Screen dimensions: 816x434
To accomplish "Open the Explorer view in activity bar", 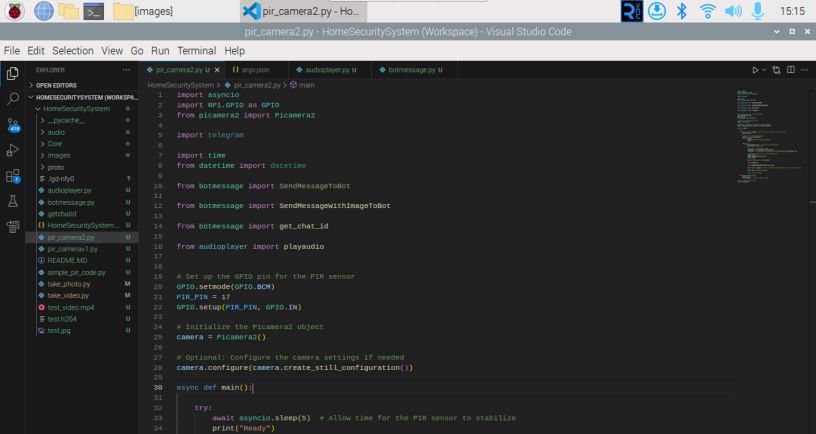I will click(x=12, y=73).
